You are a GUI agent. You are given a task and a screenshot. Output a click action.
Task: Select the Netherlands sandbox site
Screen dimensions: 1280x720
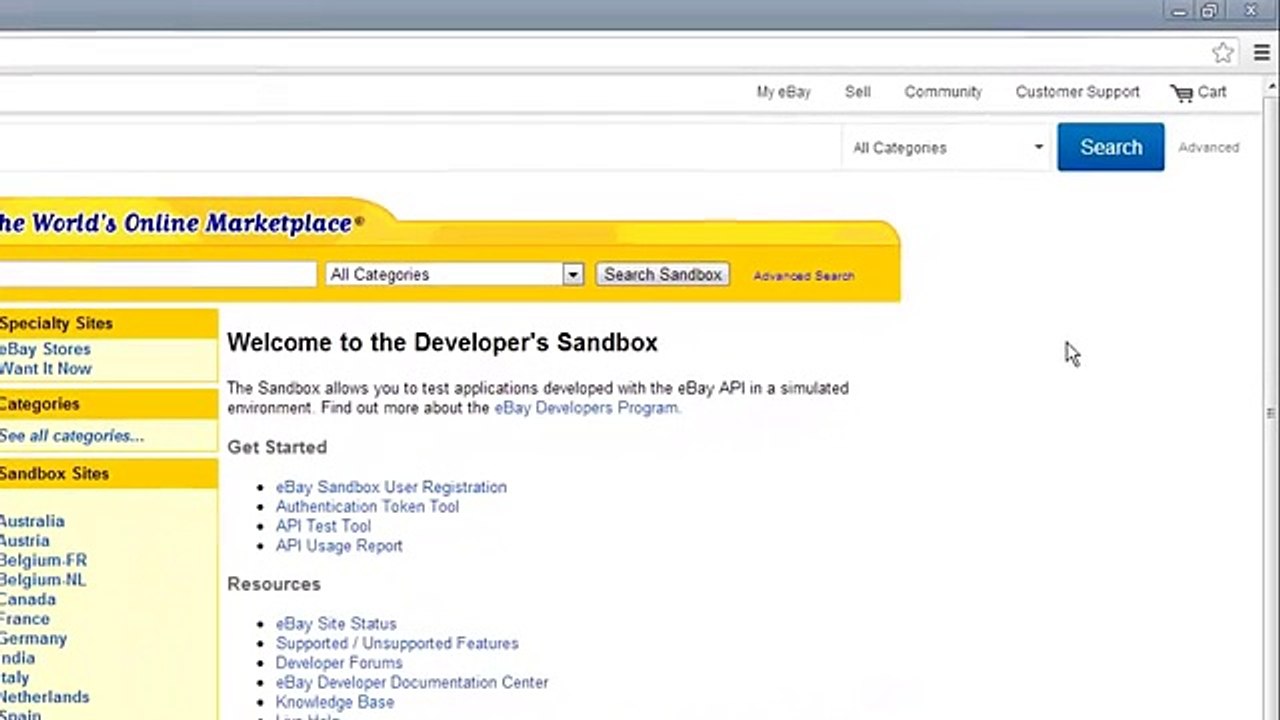pos(44,697)
